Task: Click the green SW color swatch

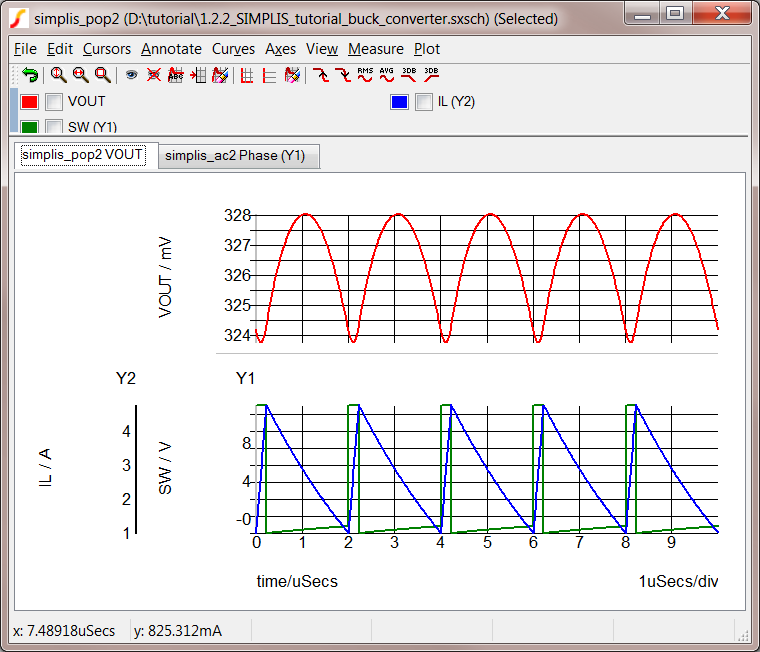Action: click(30, 127)
